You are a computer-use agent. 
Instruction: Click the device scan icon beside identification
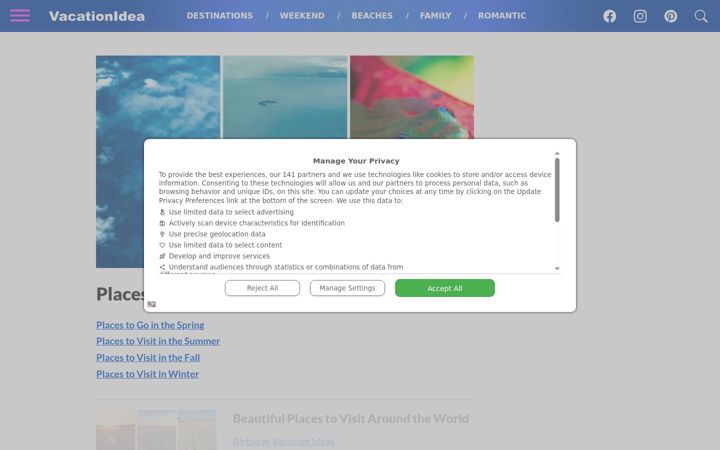[x=162, y=223]
